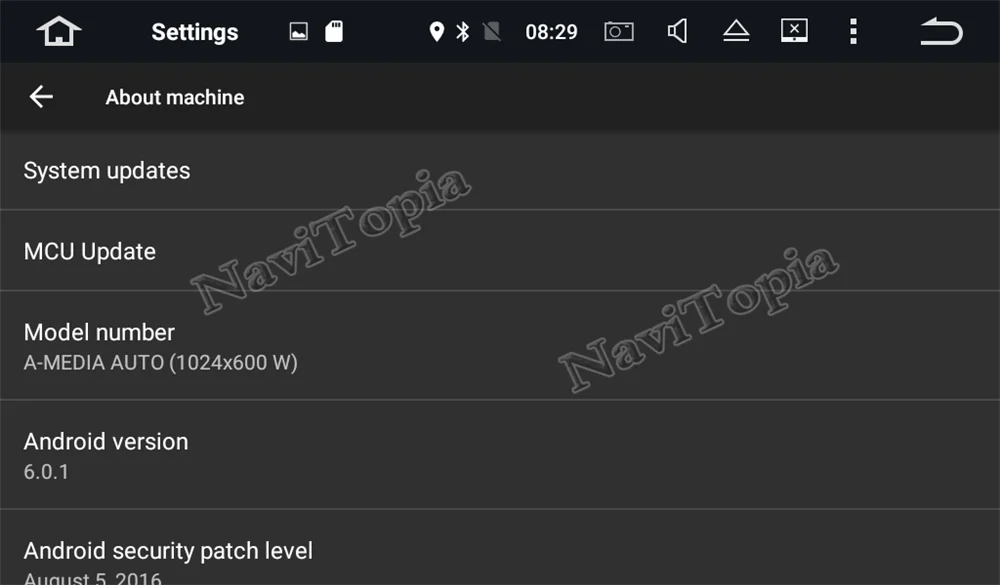Viewport: 1000px width, 585px height.
Task: Tap the no-SIM signal icon
Action: [492, 31]
